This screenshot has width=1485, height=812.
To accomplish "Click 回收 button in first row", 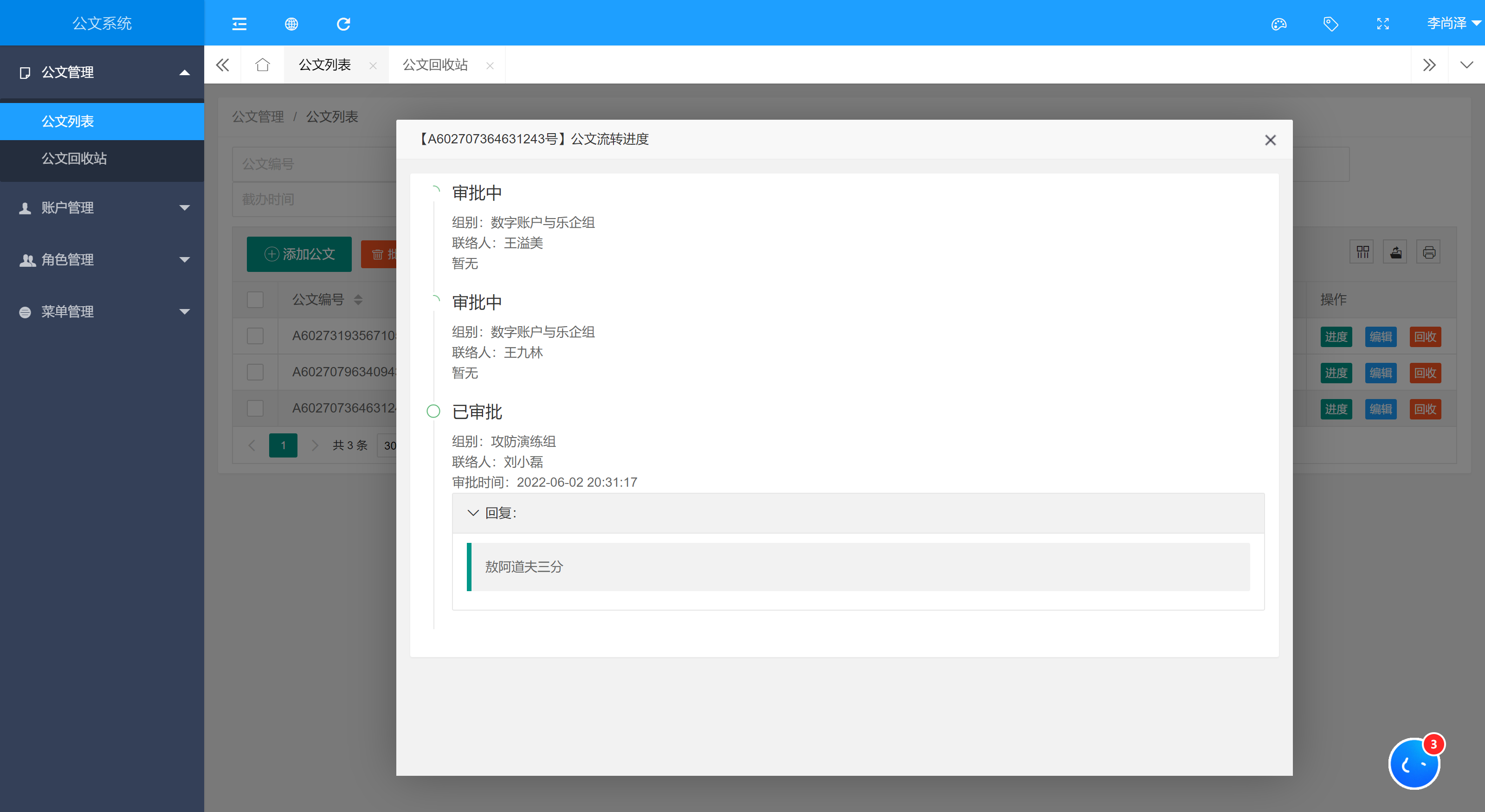I will pos(1425,337).
